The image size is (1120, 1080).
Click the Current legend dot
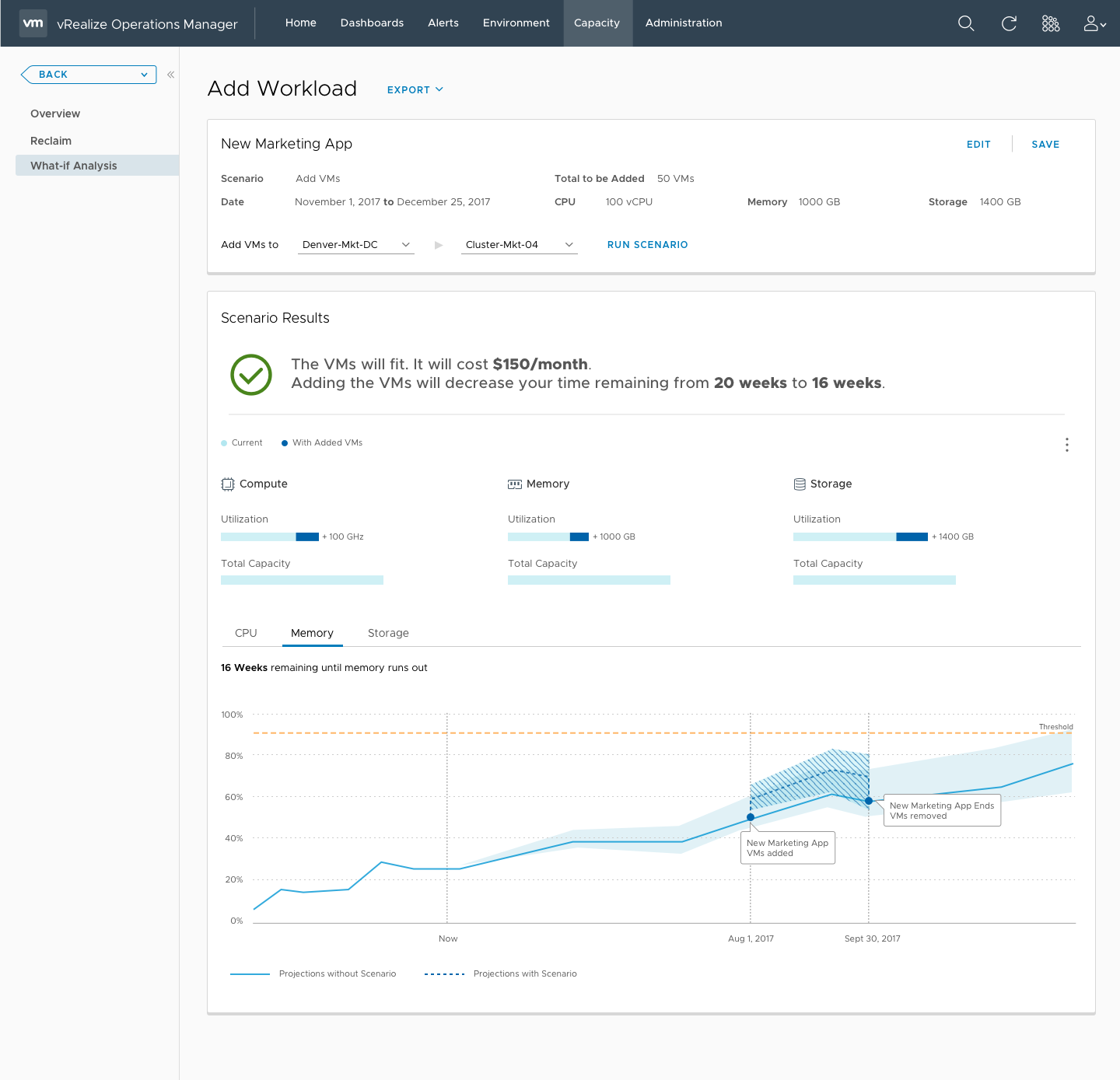[224, 443]
